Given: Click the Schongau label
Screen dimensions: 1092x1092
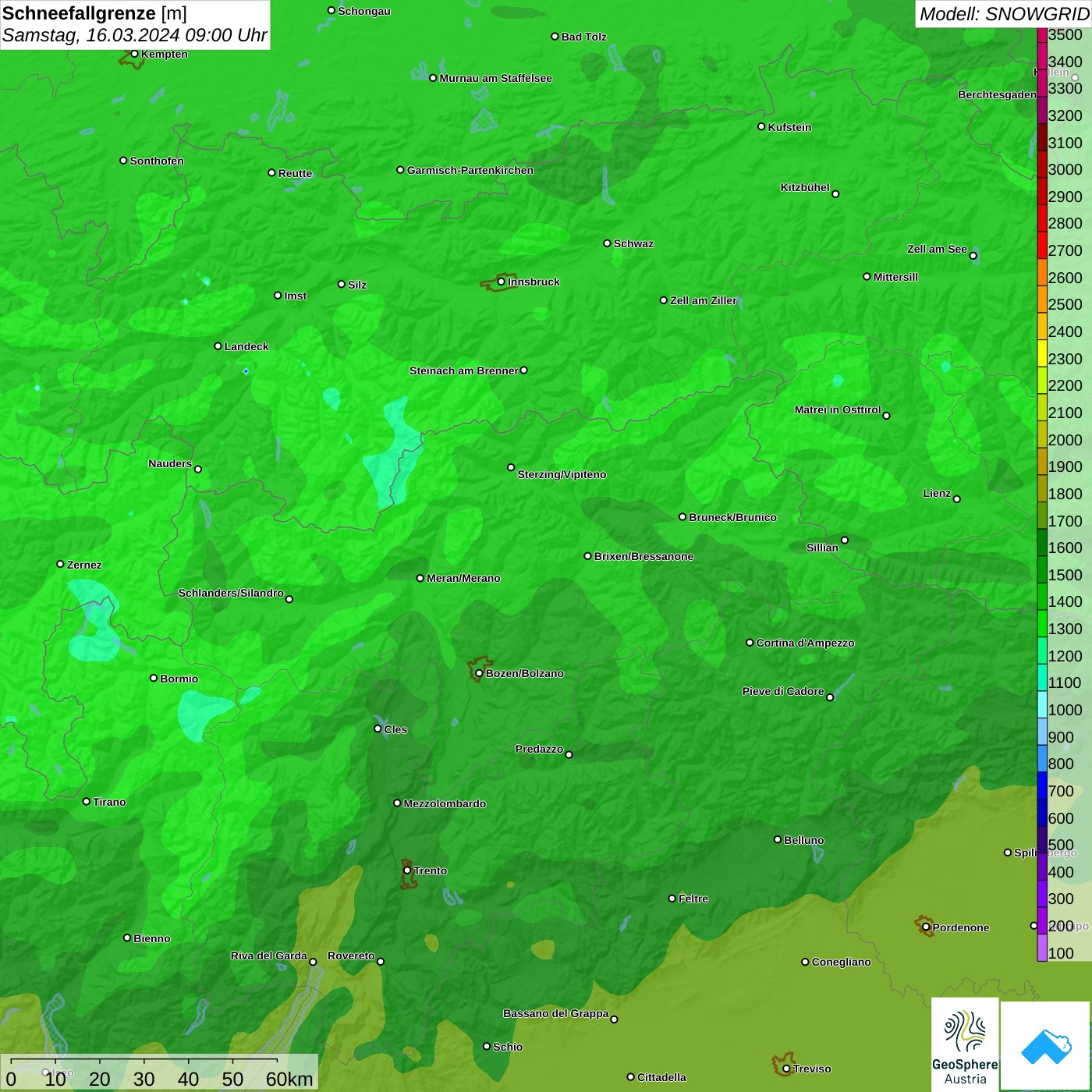Looking at the screenshot, I should point(364,11).
